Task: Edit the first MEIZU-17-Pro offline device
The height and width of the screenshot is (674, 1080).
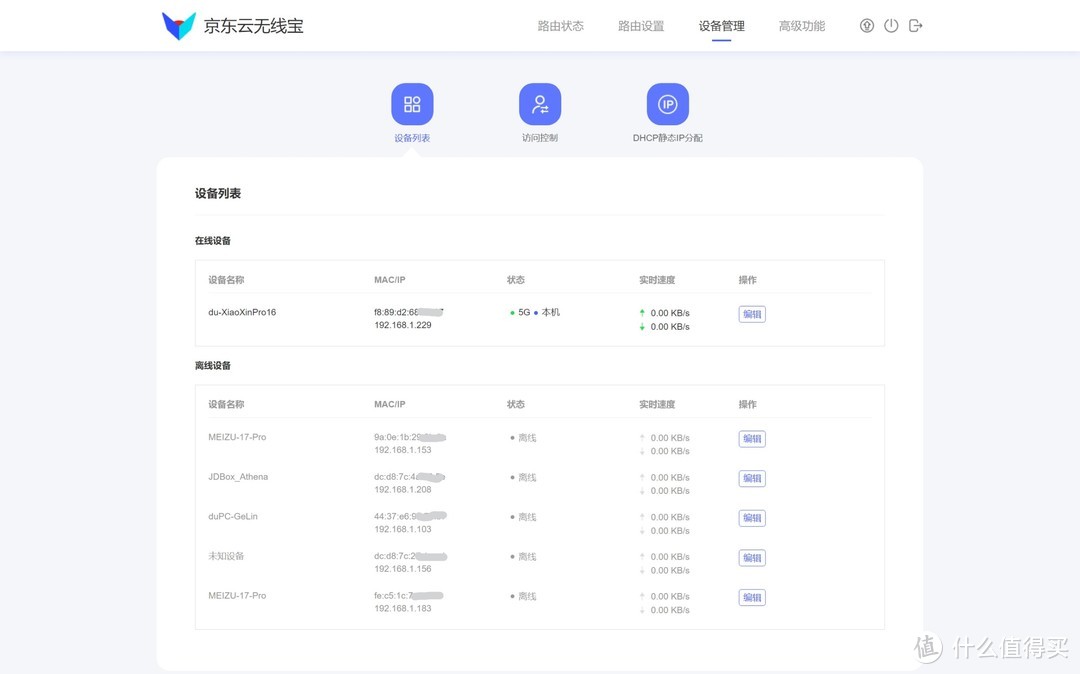Action: (751, 438)
